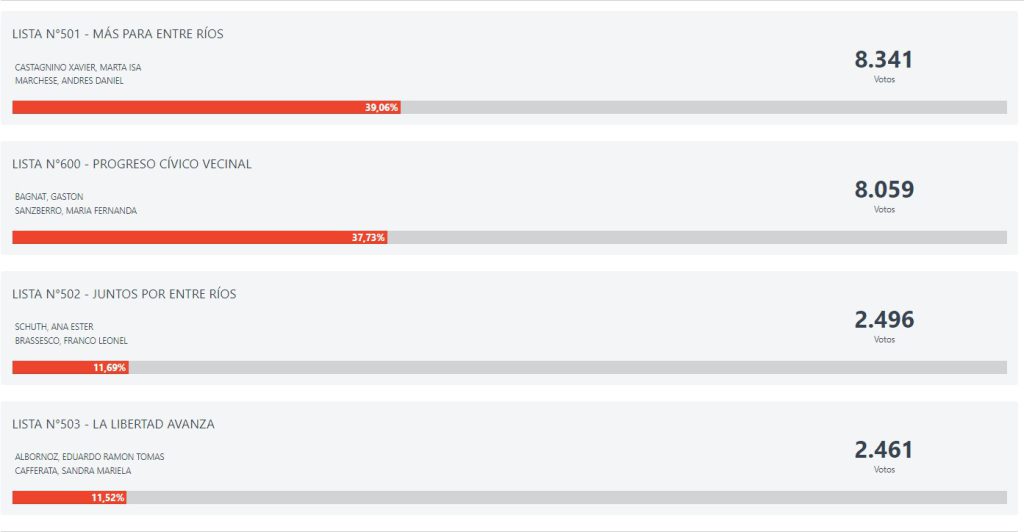Screen dimensions: 1024x532
Task: Click the 39,06% red progress bar
Action: pos(206,107)
